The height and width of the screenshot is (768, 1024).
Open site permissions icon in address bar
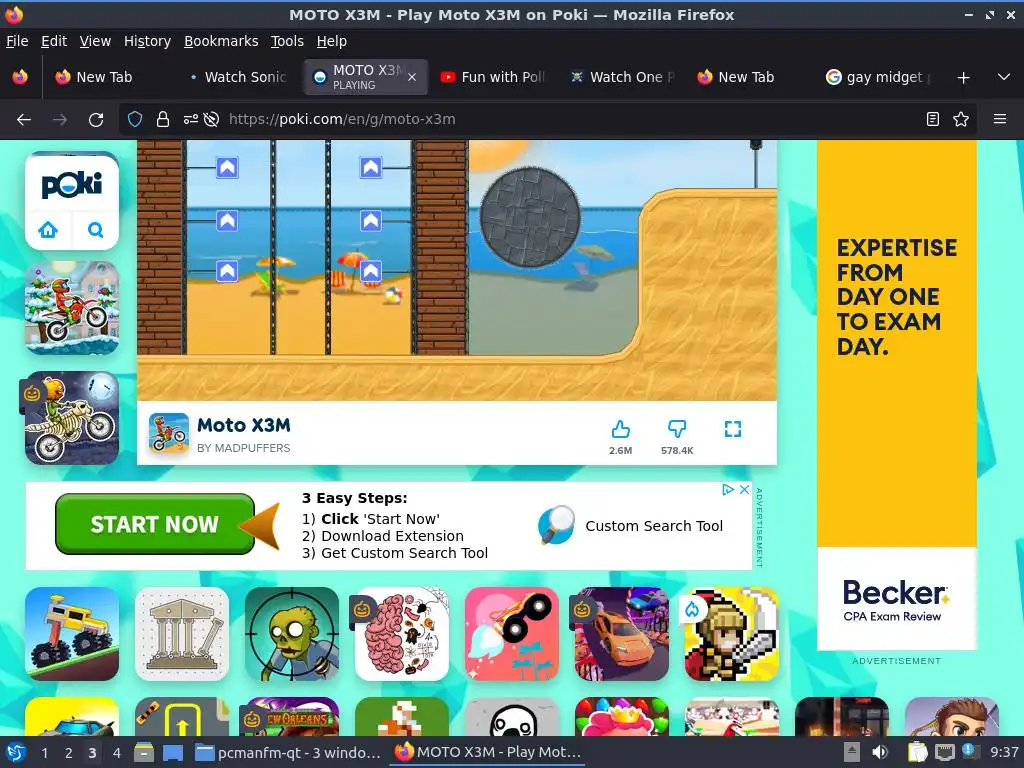(190, 119)
